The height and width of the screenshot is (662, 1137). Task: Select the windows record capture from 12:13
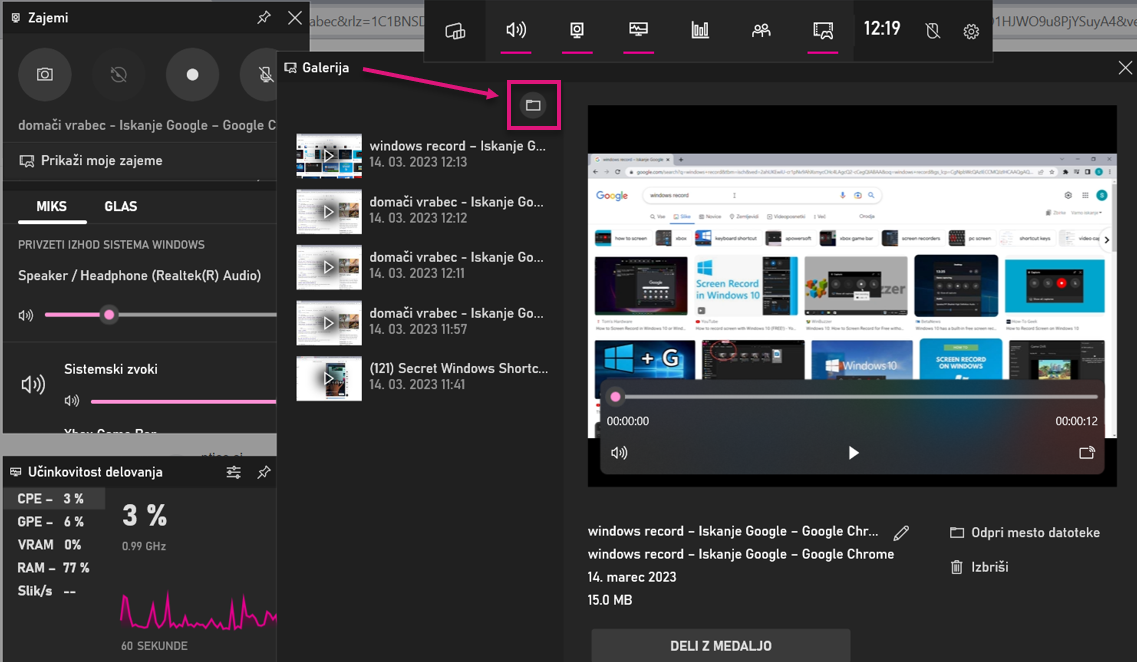tap(422, 154)
